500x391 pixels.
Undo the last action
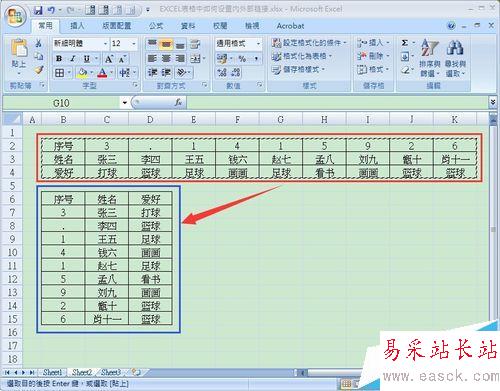[x=51, y=10]
